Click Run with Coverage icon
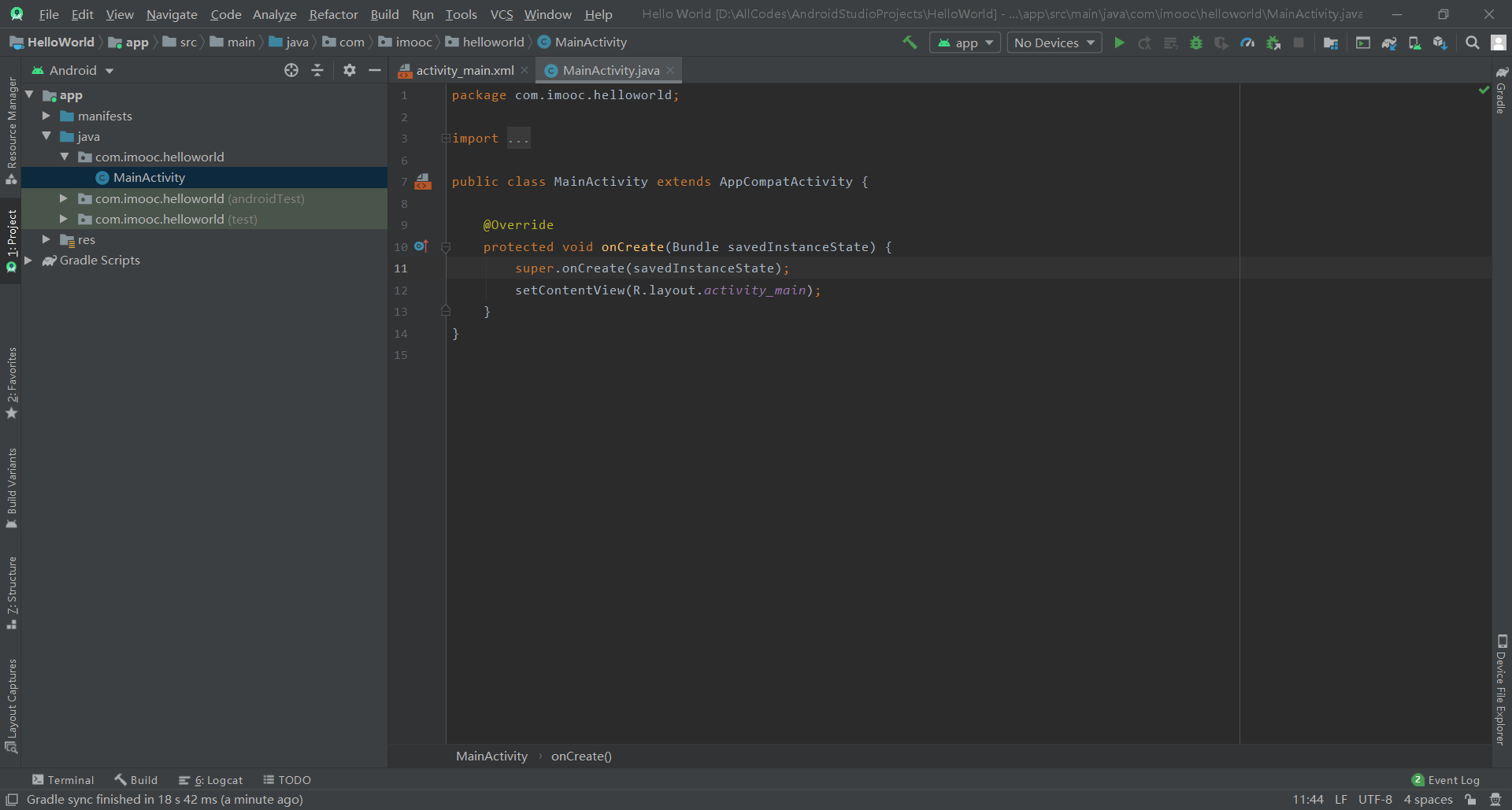Screen dimensions: 1512x810 click(1221, 43)
